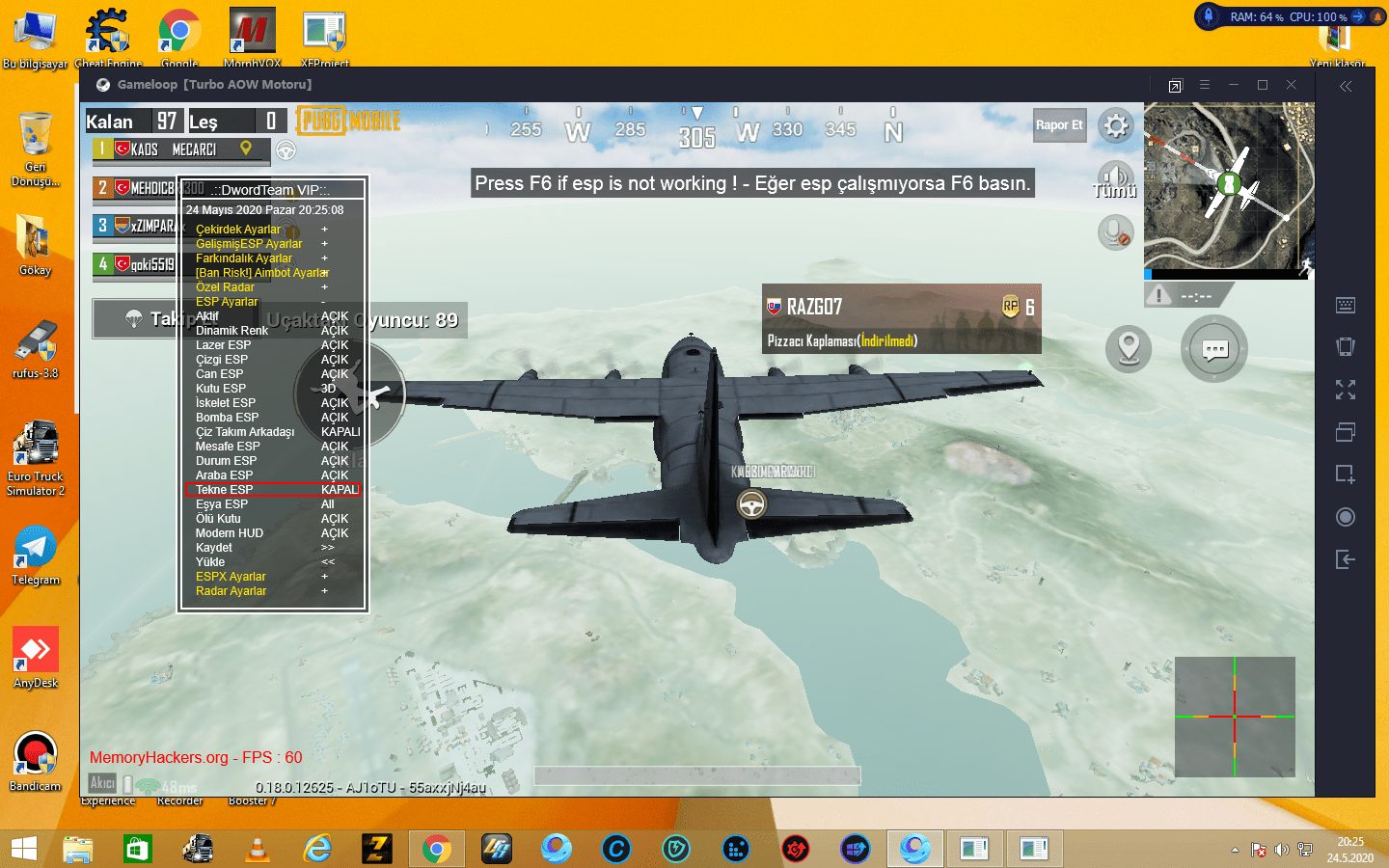Click the Rapor Et button
The width and height of the screenshot is (1389, 868).
point(1059,125)
